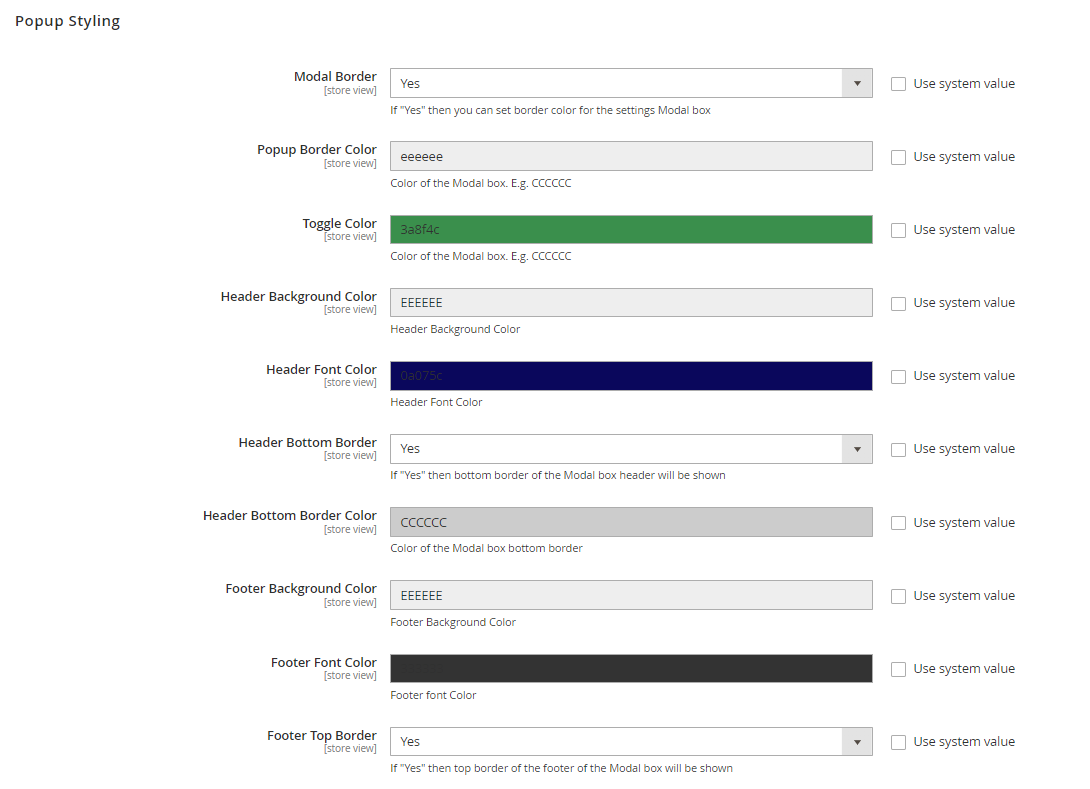The height and width of the screenshot is (789, 1090).
Task: Enable system value for Footer Top Border
Action: coord(898,743)
